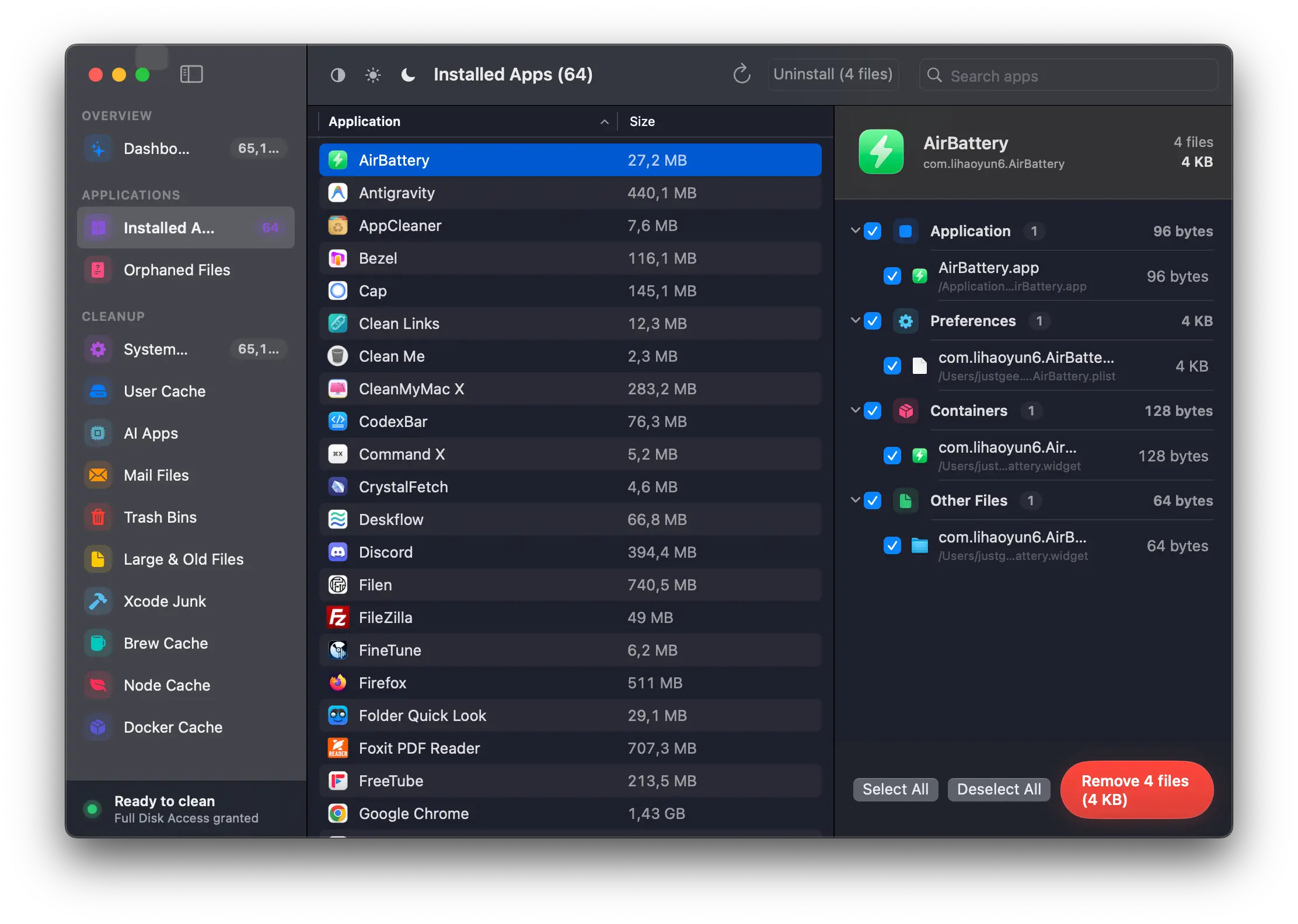Click the Select All button

pos(895,789)
